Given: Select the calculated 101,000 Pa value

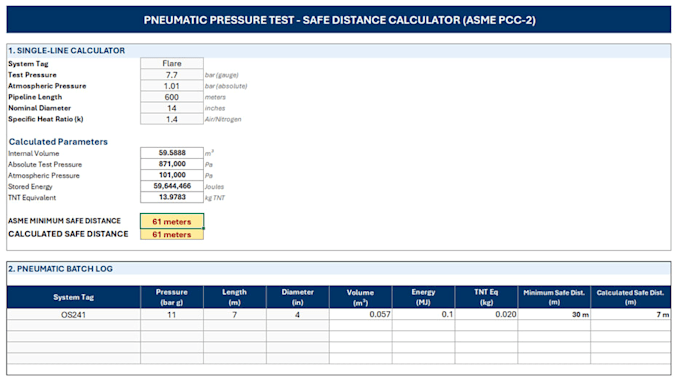Looking at the screenshot, I should 172,175.
